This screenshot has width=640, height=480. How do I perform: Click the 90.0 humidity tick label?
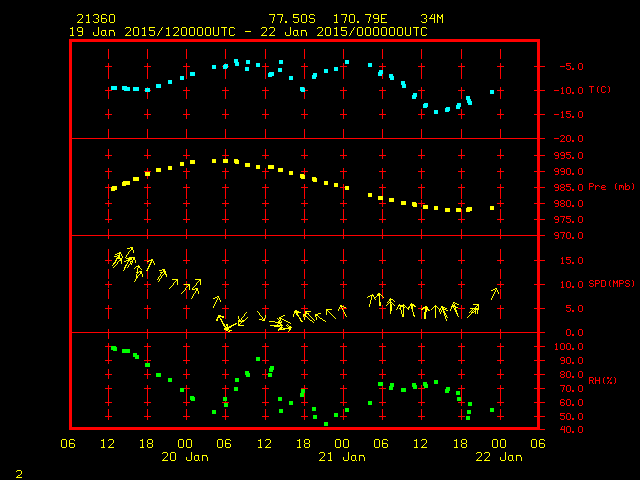pos(571,361)
